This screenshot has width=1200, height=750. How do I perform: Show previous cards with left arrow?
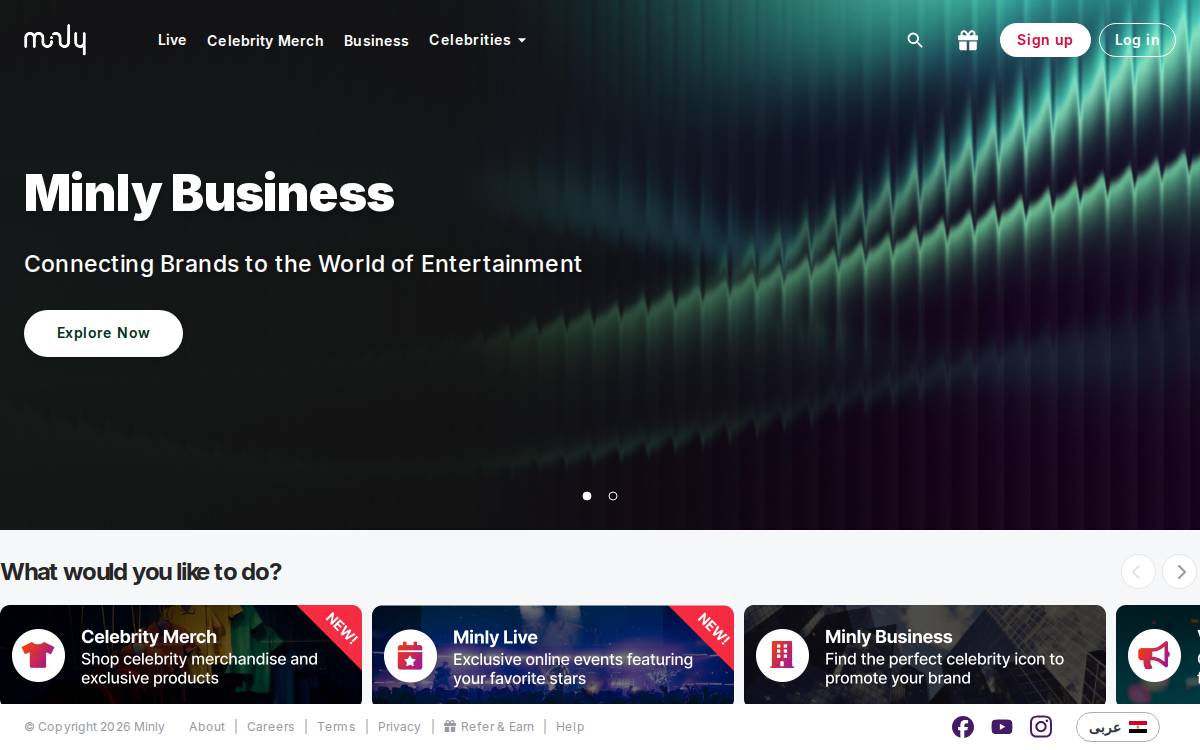click(x=1138, y=572)
